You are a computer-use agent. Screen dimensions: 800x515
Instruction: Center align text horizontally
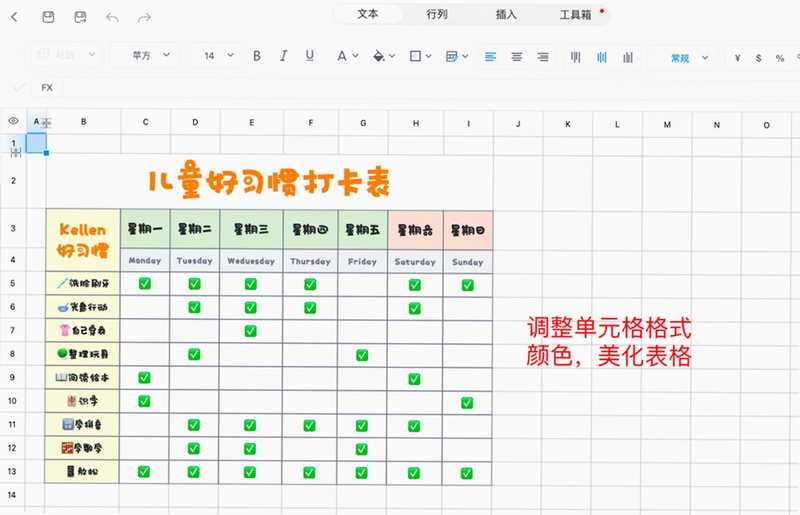click(x=517, y=57)
